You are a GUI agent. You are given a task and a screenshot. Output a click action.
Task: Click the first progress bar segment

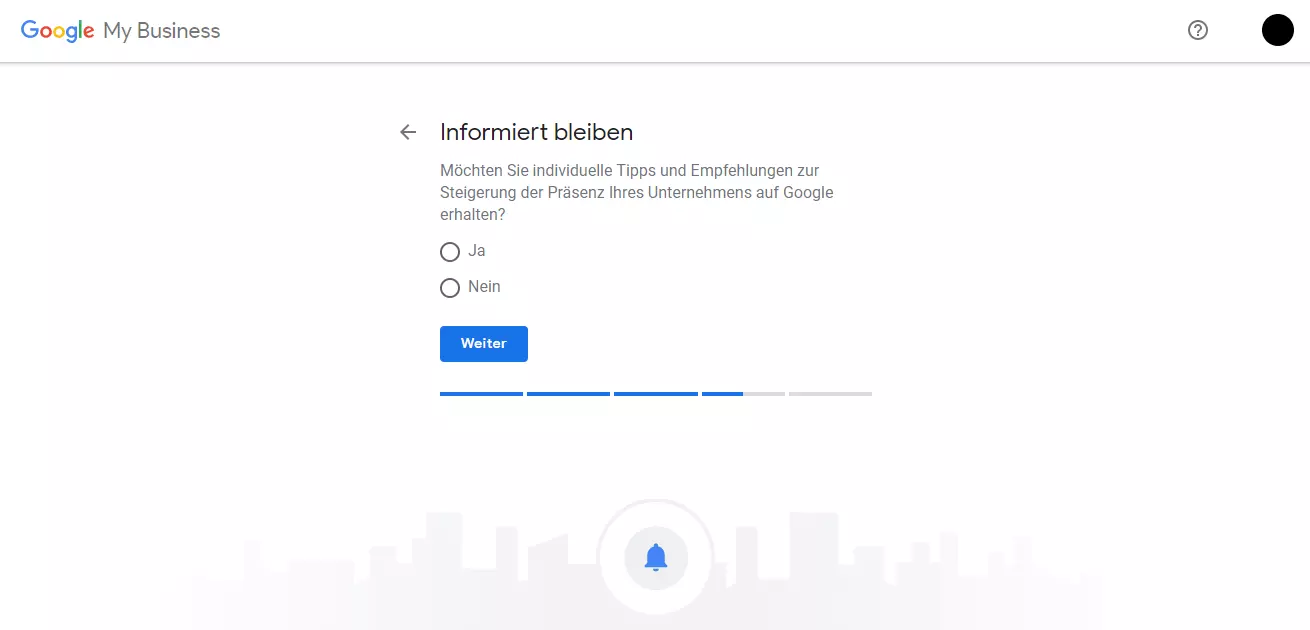coord(481,394)
